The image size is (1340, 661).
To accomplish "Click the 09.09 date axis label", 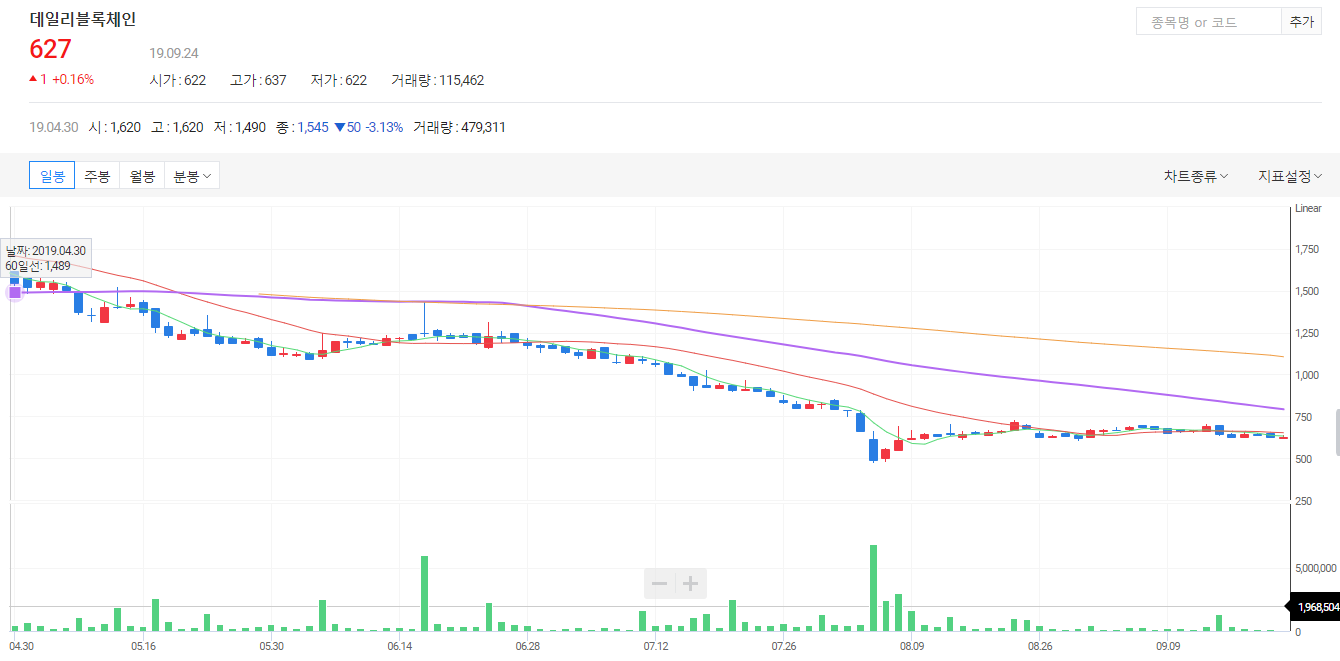I will pos(1167,647).
